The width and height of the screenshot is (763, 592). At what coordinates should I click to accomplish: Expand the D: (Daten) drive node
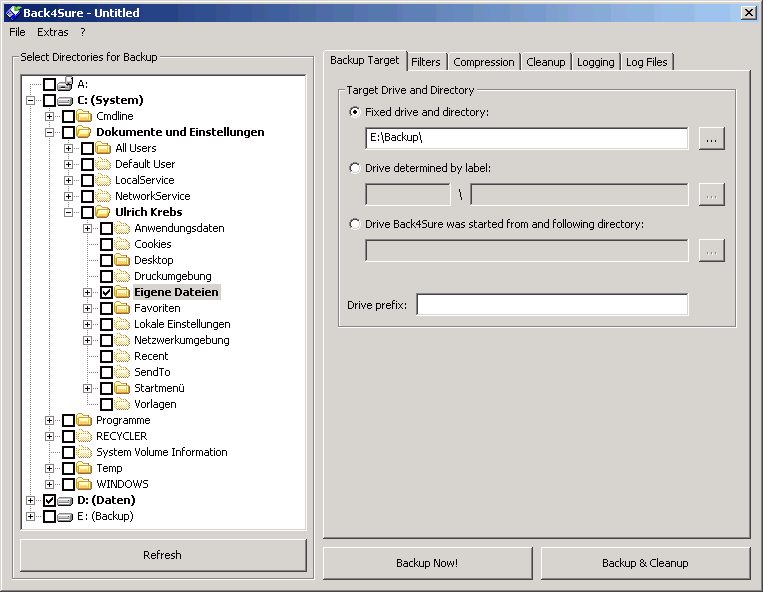click(x=31, y=501)
